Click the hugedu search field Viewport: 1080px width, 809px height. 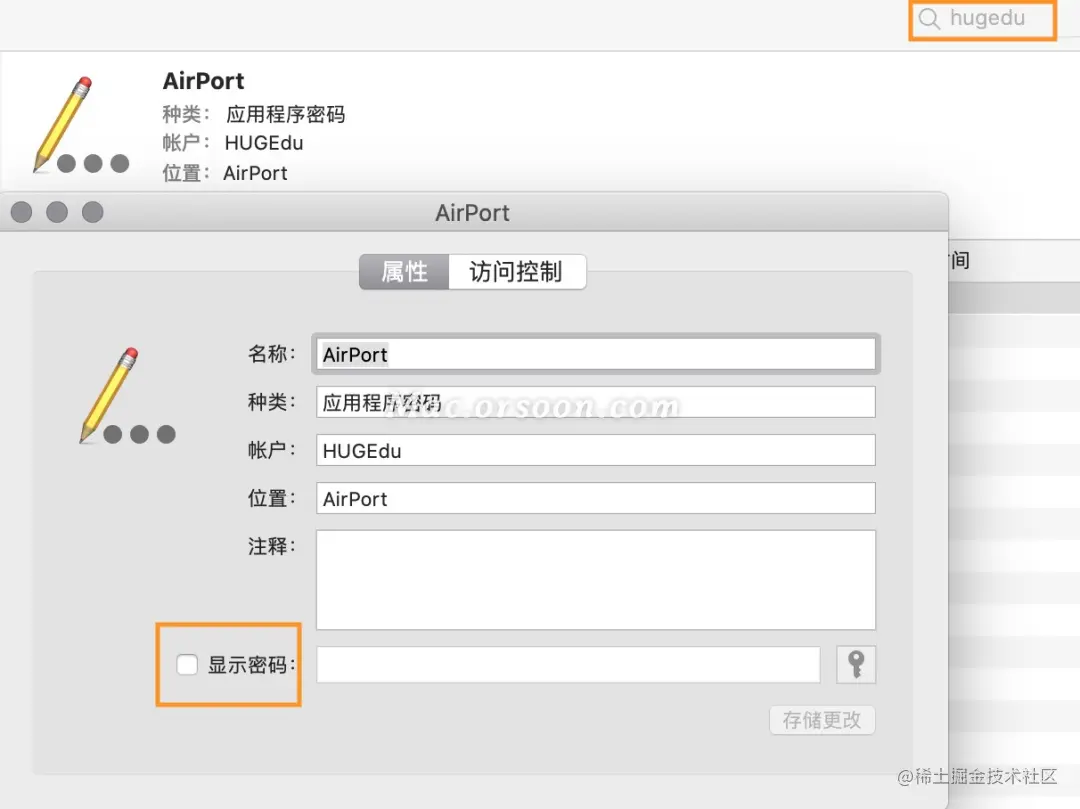pos(983,19)
